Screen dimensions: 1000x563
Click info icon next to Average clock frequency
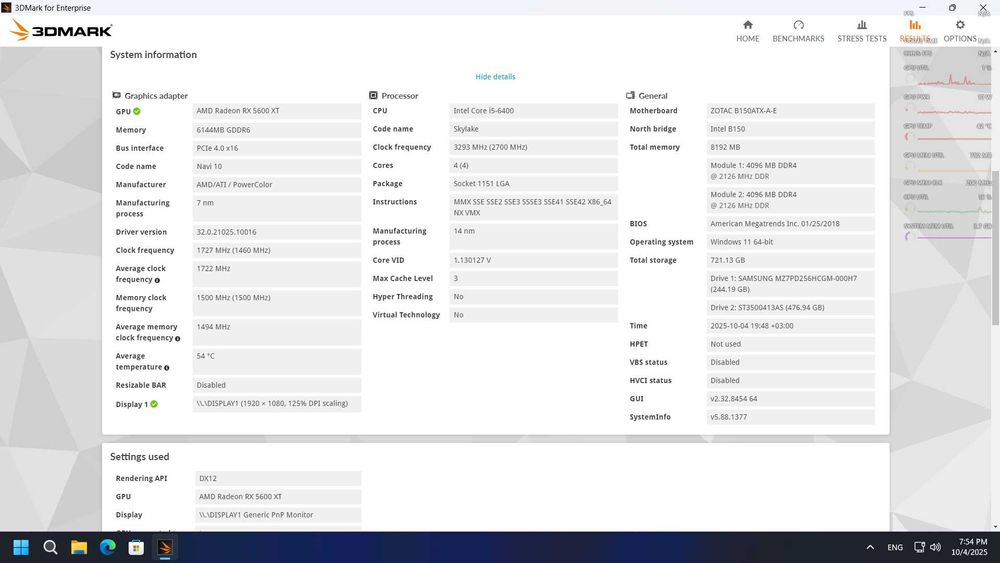(157, 280)
